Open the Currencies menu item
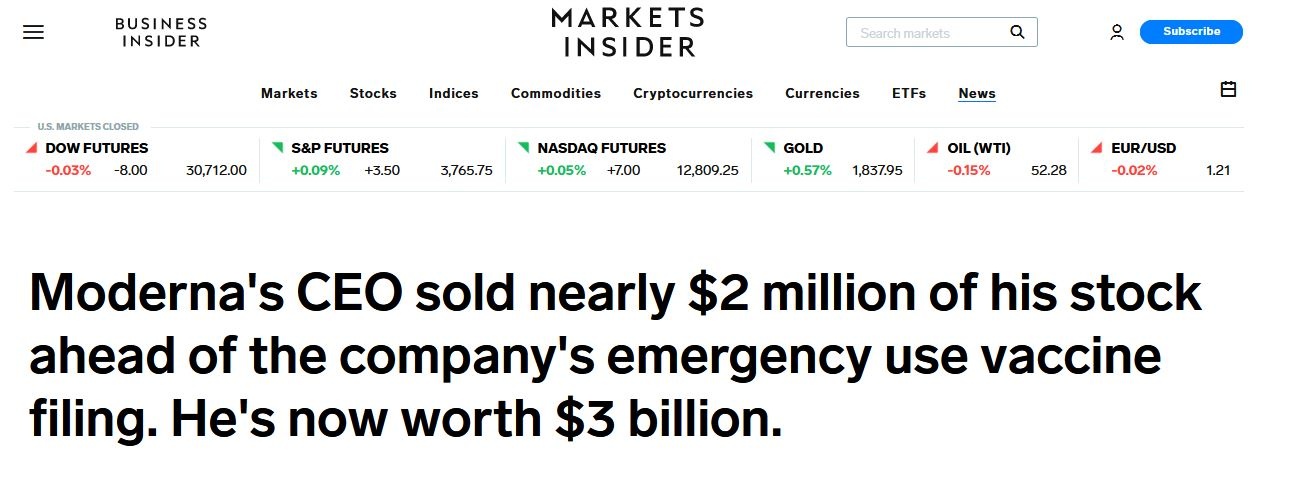This screenshot has height=485, width=1296. pos(822,93)
